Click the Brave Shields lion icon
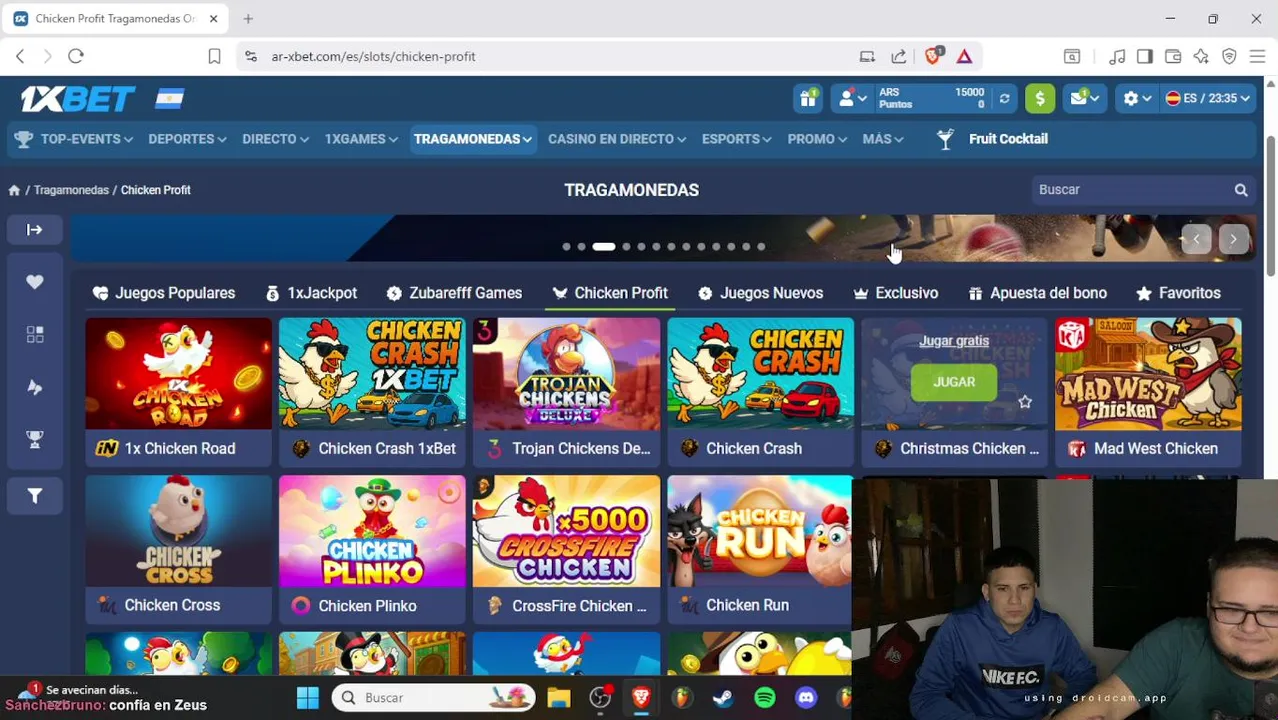Viewport: 1278px width, 720px height. 933,57
